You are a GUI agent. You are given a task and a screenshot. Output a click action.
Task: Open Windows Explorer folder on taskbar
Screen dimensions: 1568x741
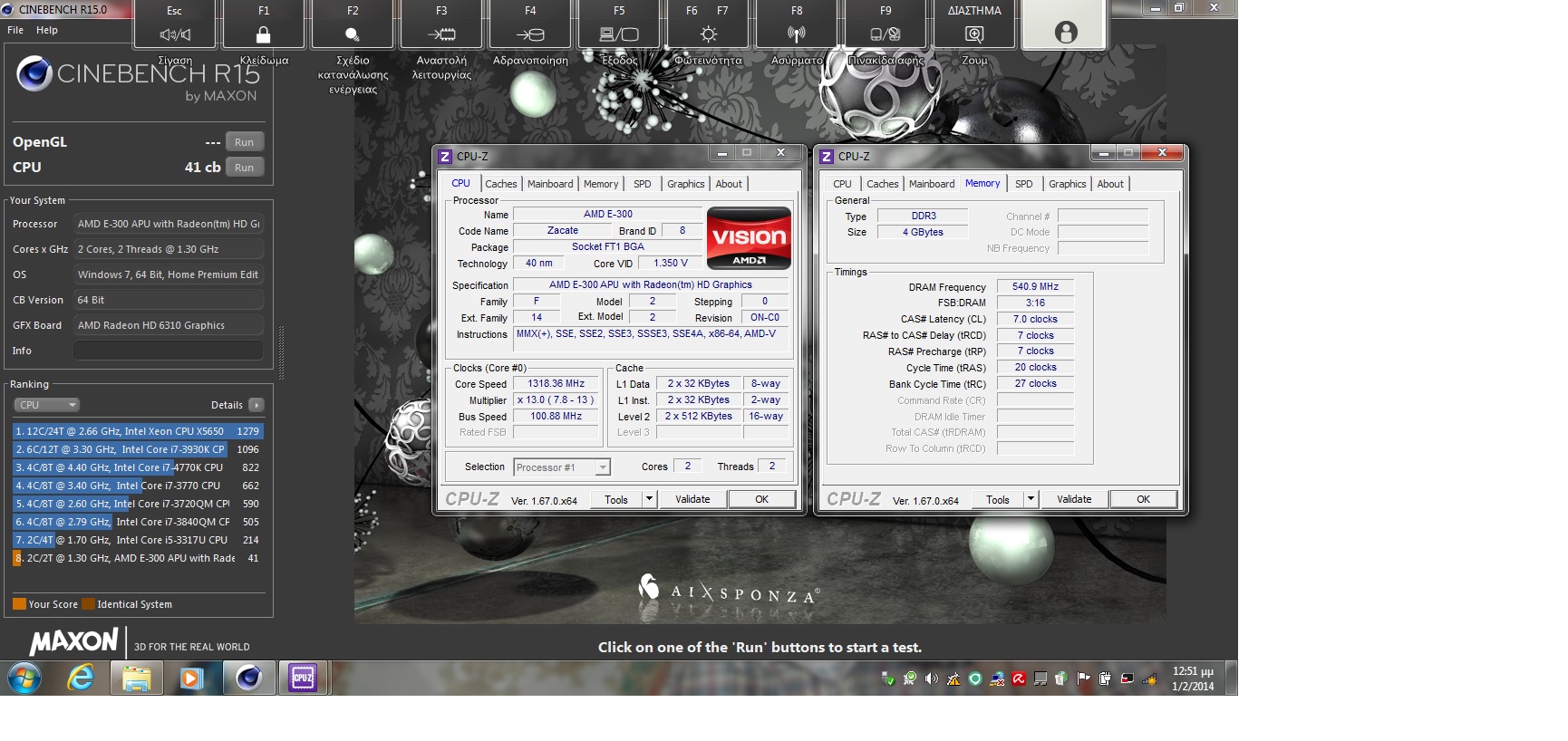tap(137, 678)
